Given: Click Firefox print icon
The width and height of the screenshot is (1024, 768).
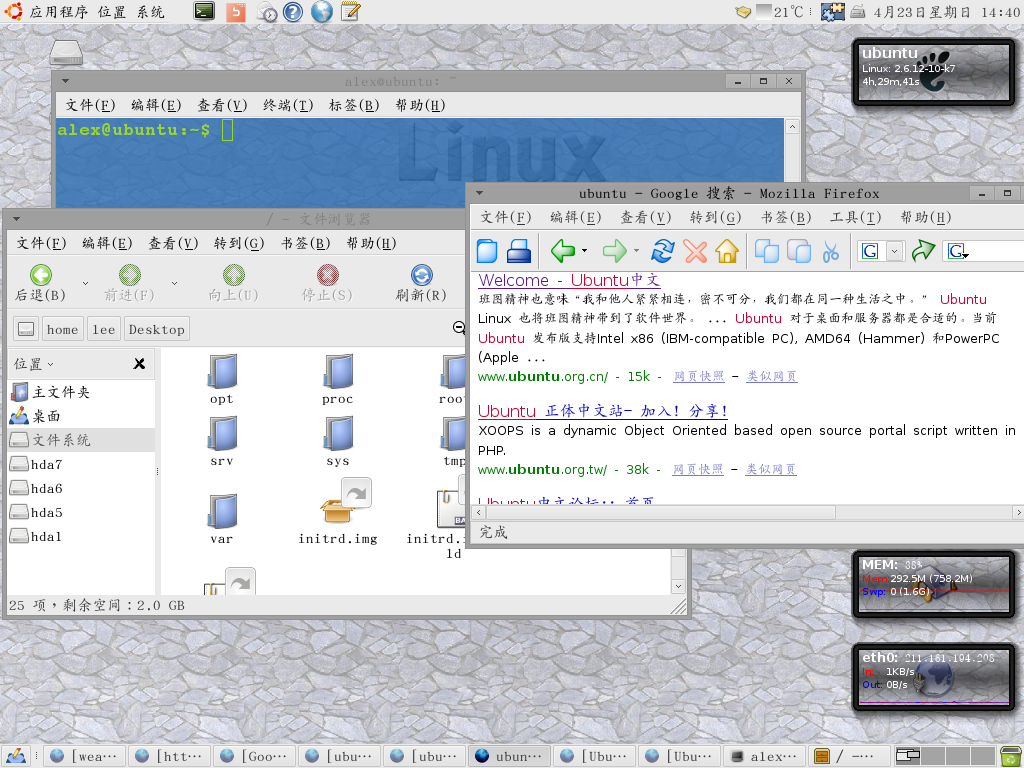Looking at the screenshot, I should (519, 251).
